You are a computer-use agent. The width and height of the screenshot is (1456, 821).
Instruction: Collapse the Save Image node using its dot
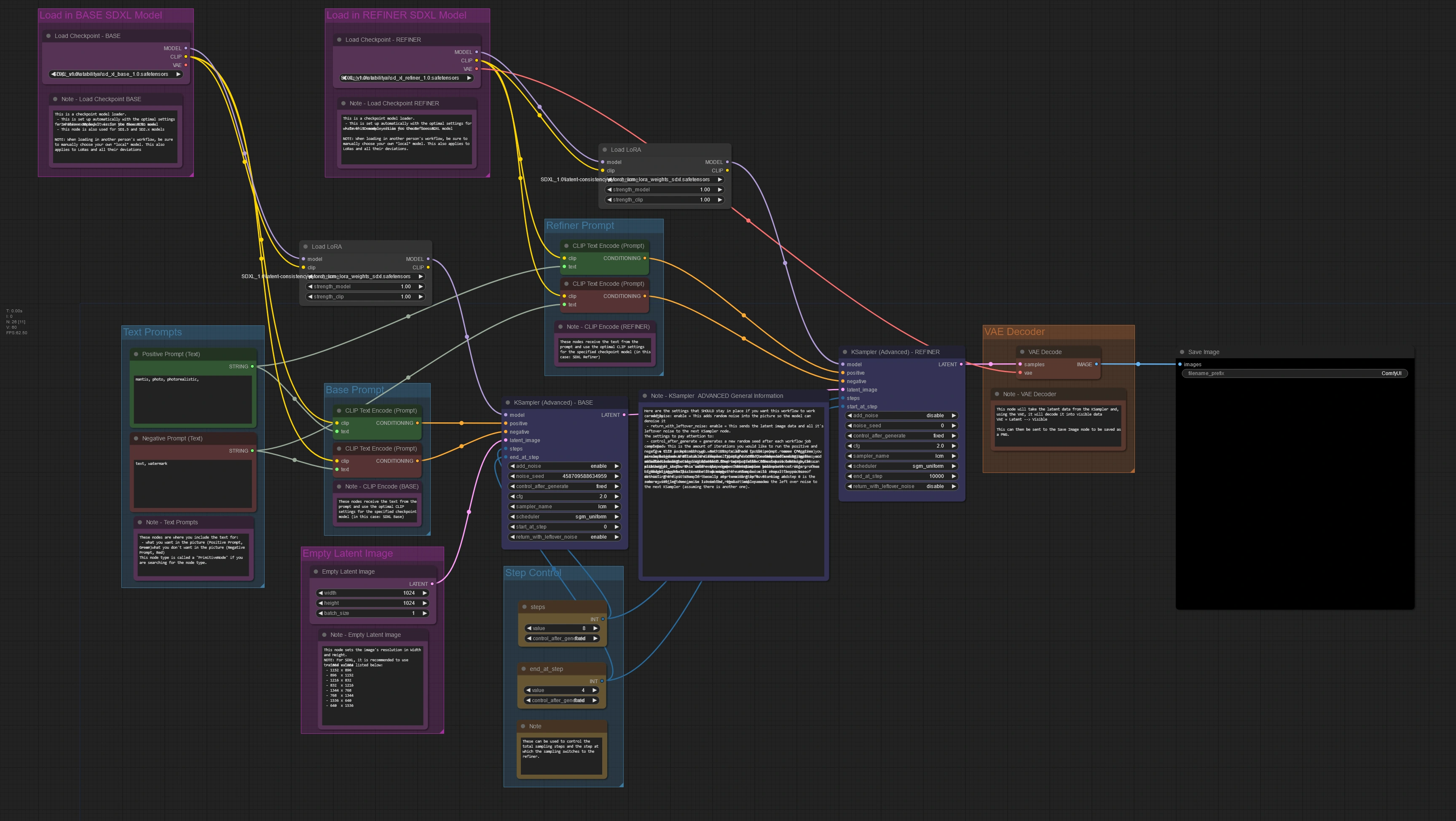tap(1182, 352)
